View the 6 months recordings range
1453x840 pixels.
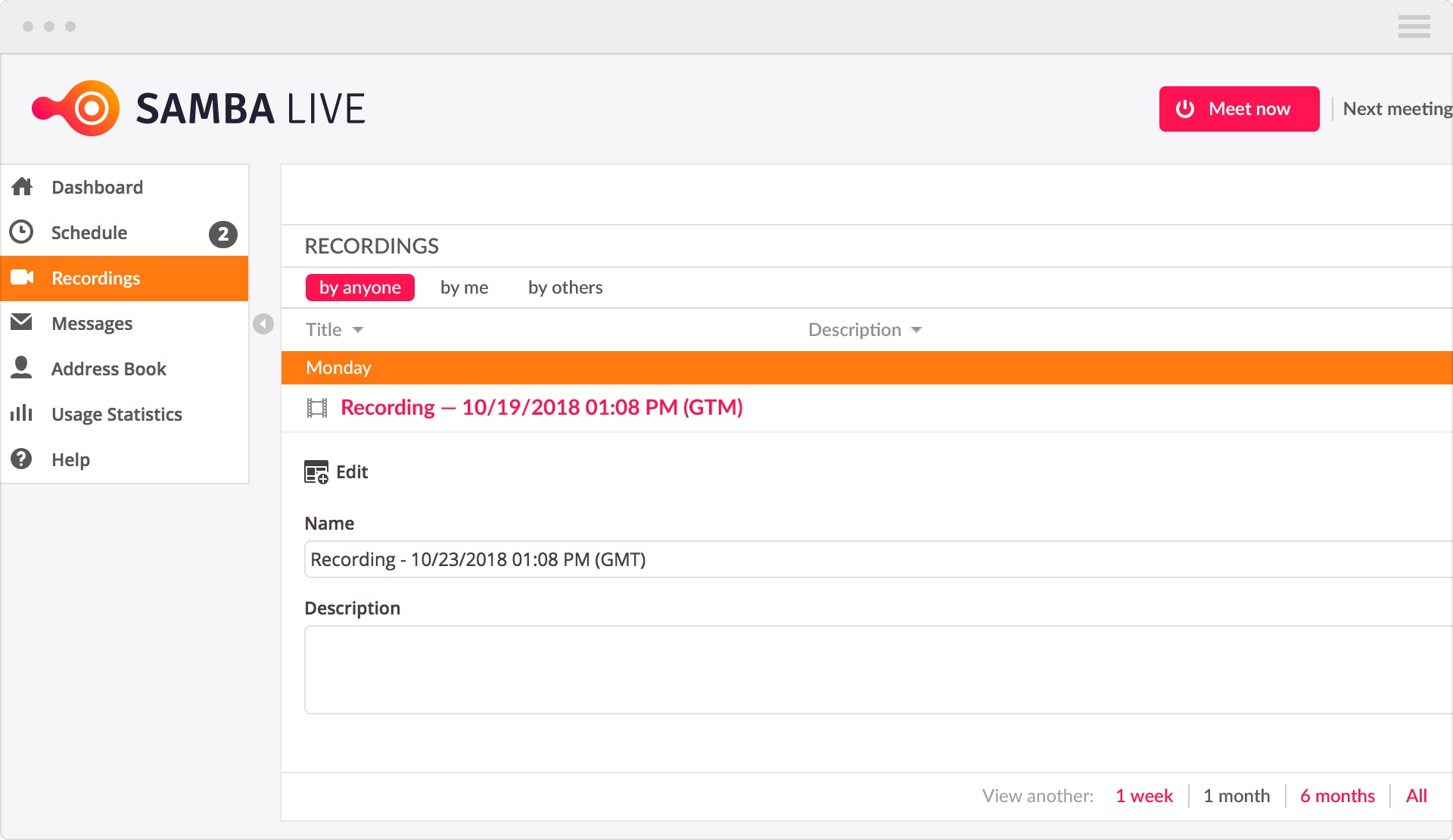point(1337,796)
